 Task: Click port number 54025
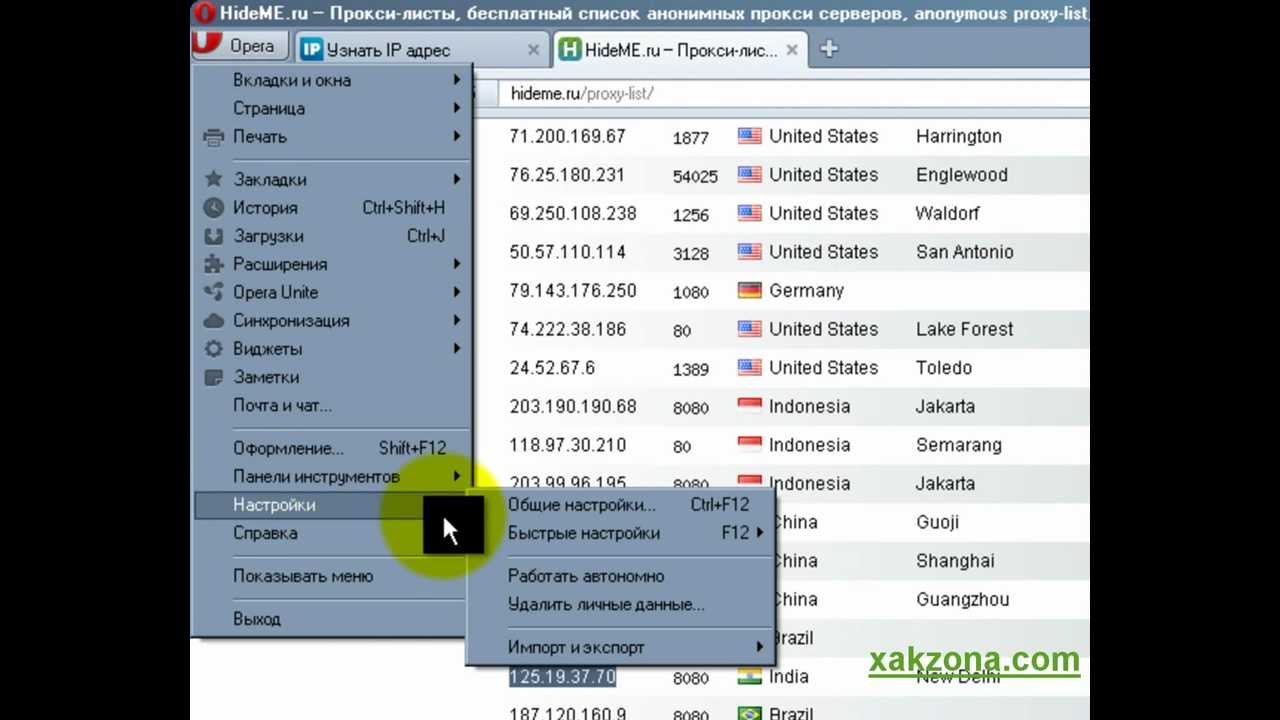(695, 176)
